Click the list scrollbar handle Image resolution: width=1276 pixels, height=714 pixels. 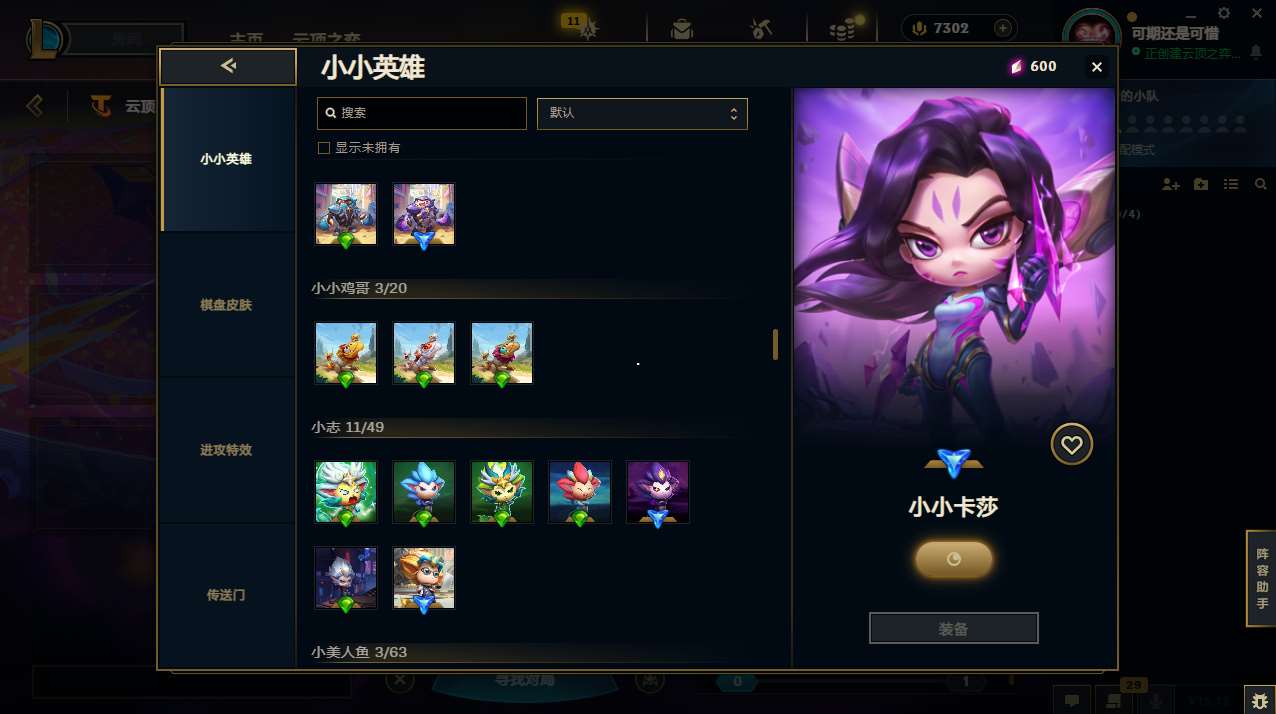pyautogui.click(x=775, y=344)
